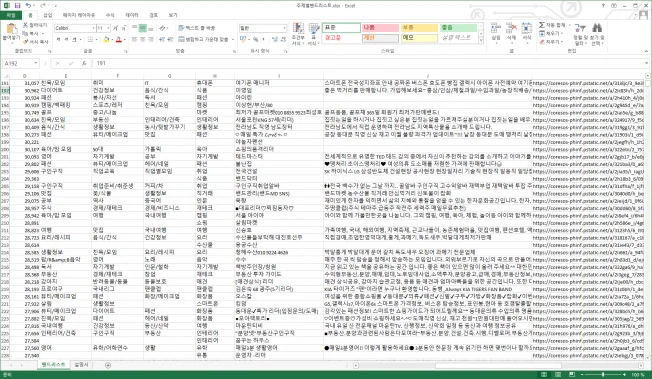Toggle bold formatting
Viewport: 652px width, 379px height.
tap(59, 40)
